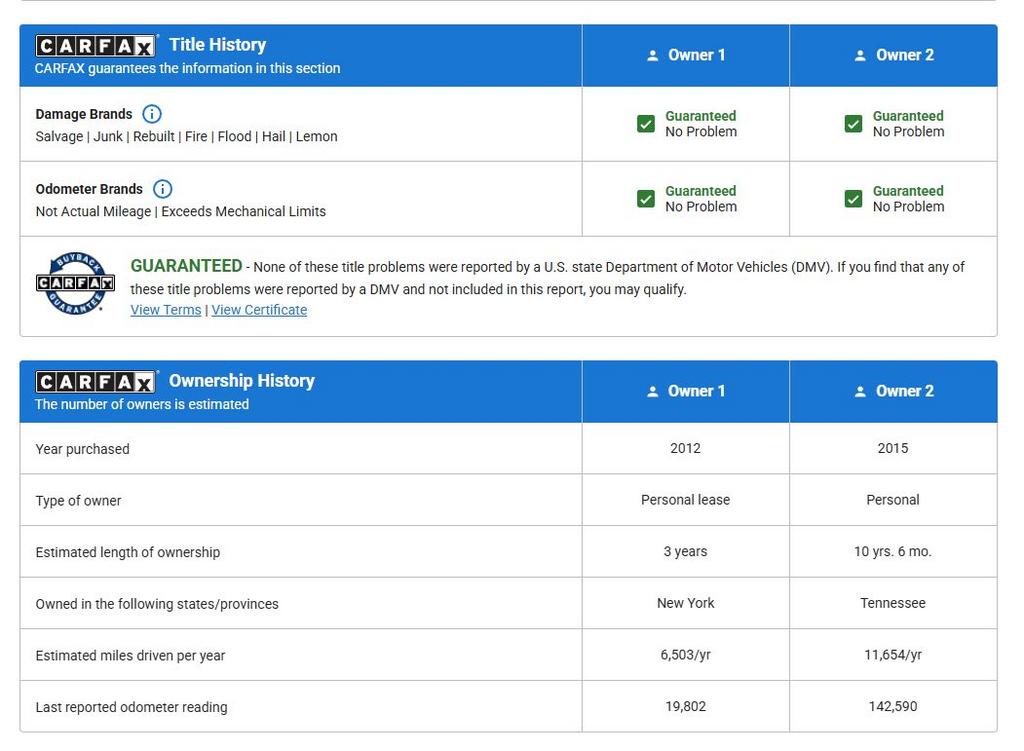The image size is (1024, 751).
Task: Click Owner 2 person icon in Ownership History
Action: click(x=860, y=392)
